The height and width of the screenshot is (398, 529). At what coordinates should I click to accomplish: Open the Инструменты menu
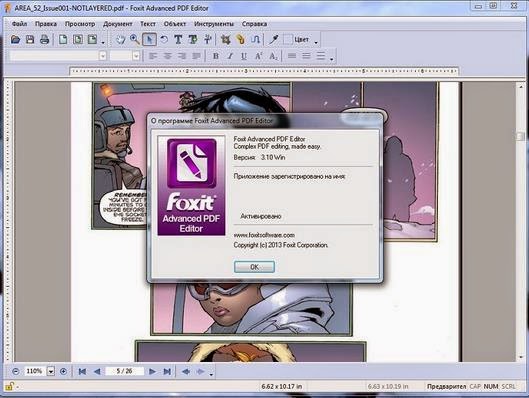[214, 24]
